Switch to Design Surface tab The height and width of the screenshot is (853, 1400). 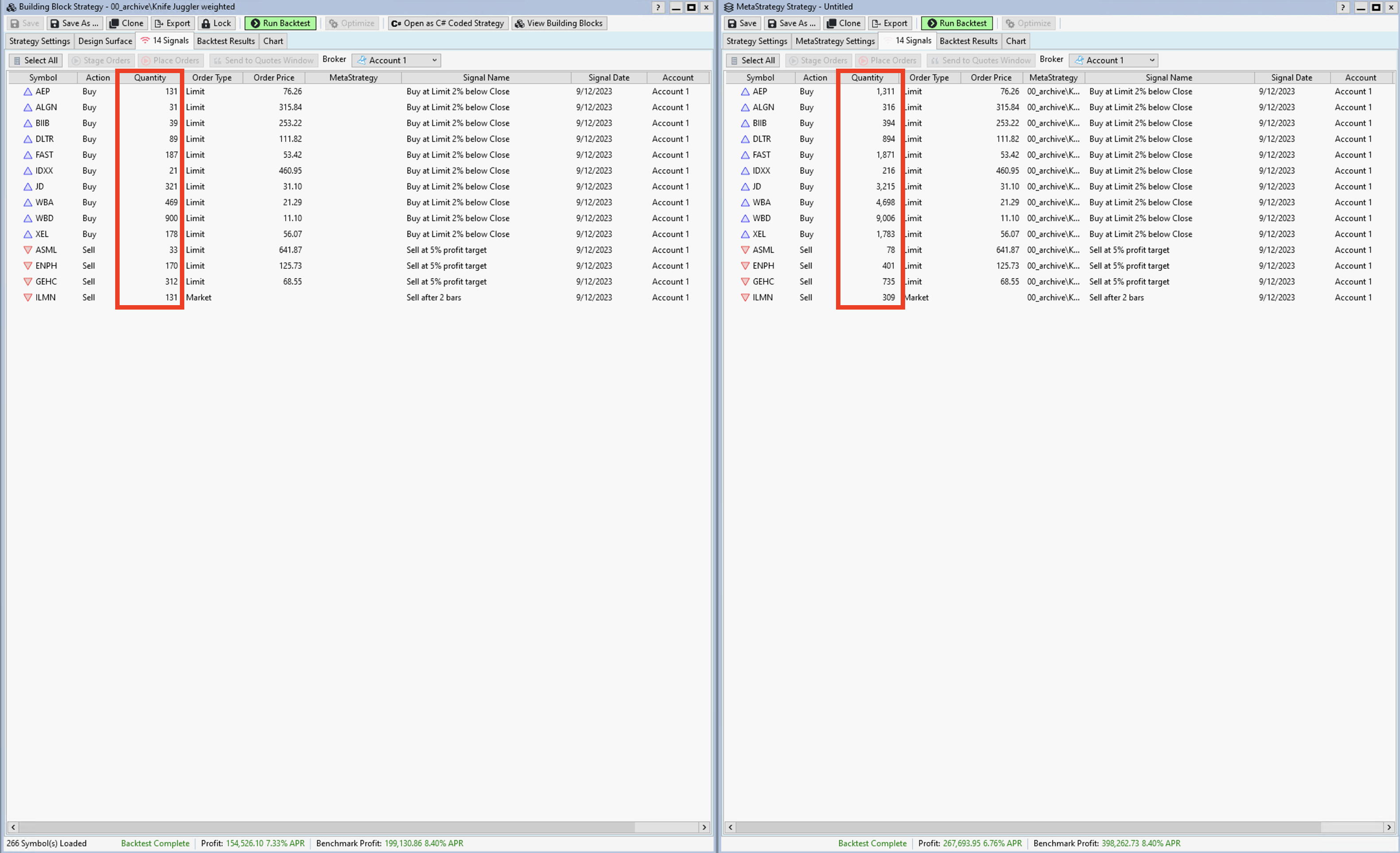pos(105,41)
